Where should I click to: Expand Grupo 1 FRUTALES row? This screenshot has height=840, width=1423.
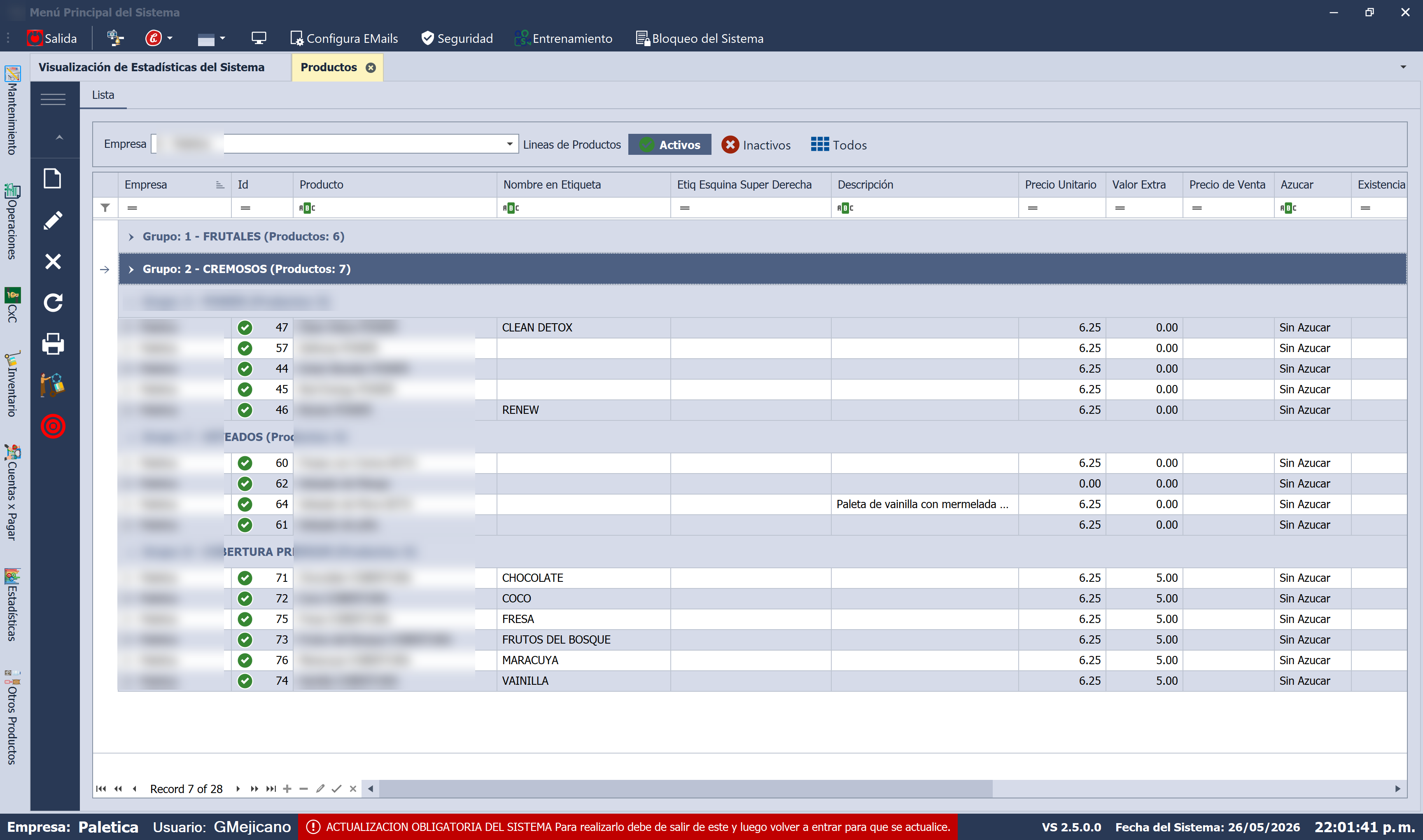pyautogui.click(x=131, y=237)
